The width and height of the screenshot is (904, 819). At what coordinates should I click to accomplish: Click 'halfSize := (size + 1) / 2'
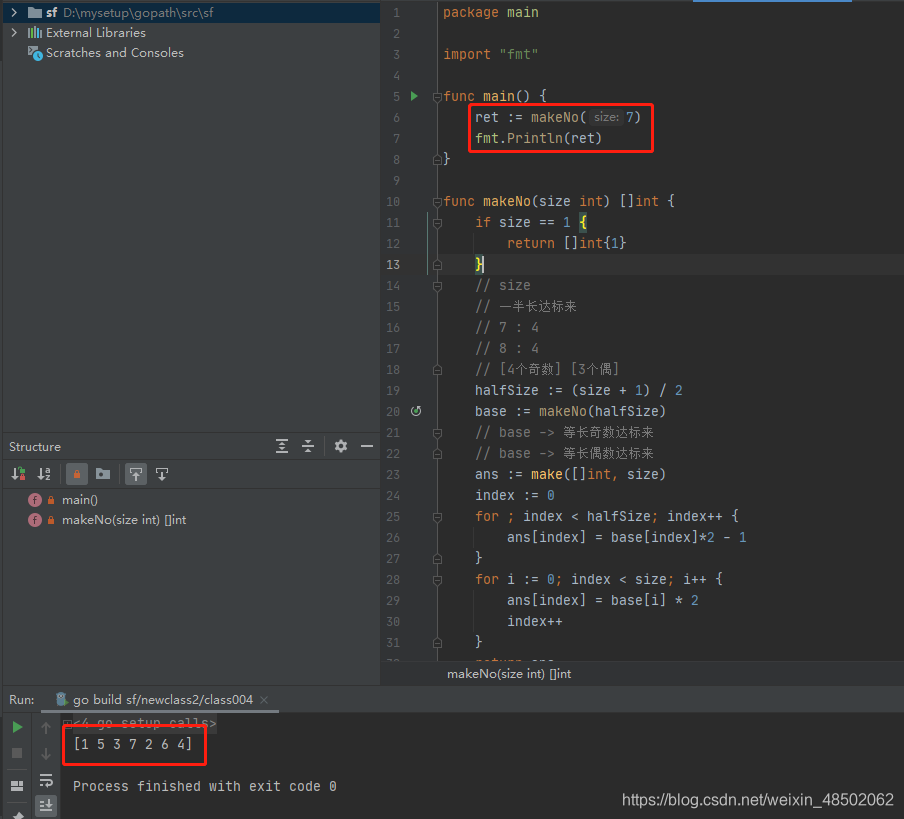point(578,390)
